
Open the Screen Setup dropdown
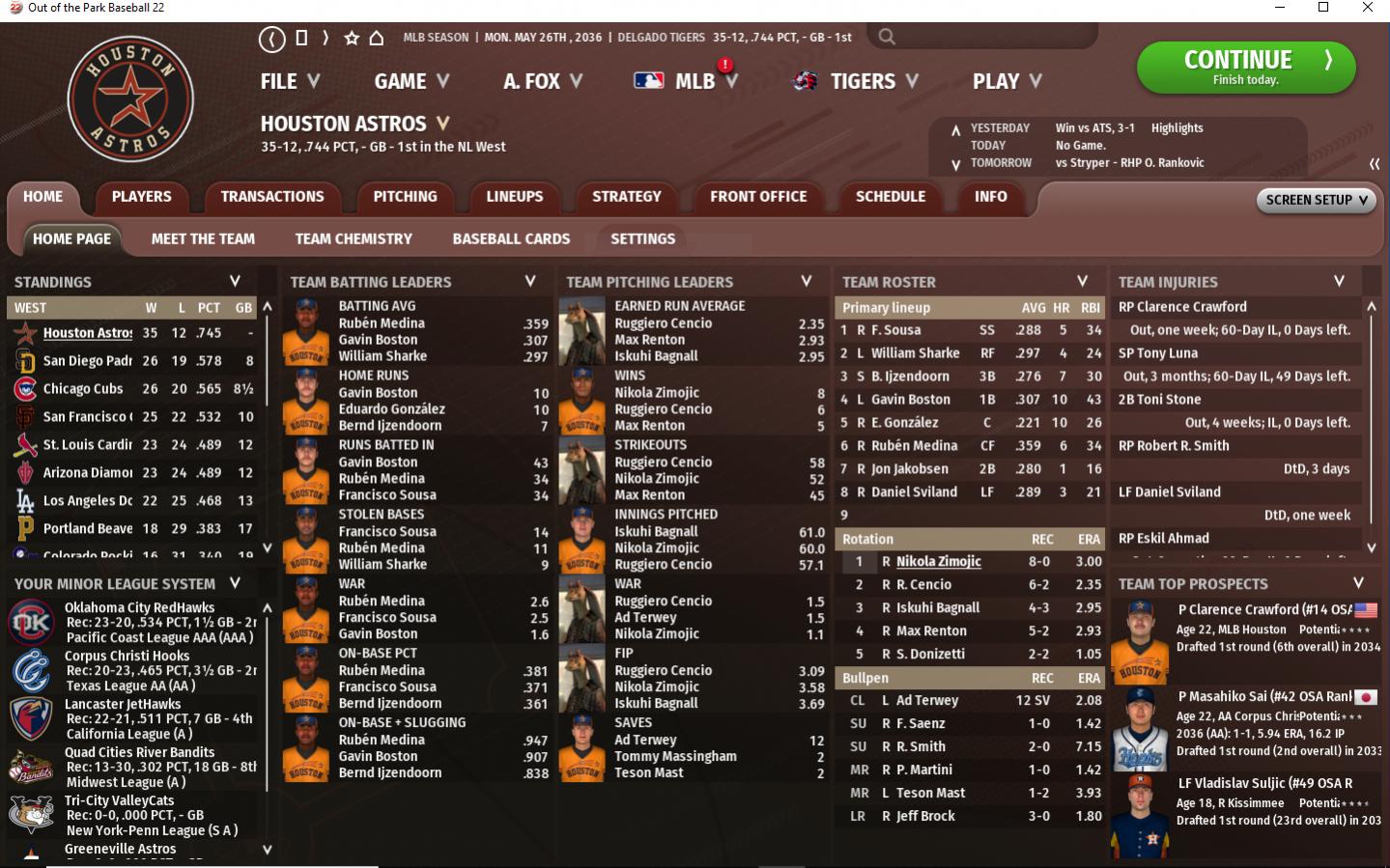1316,200
